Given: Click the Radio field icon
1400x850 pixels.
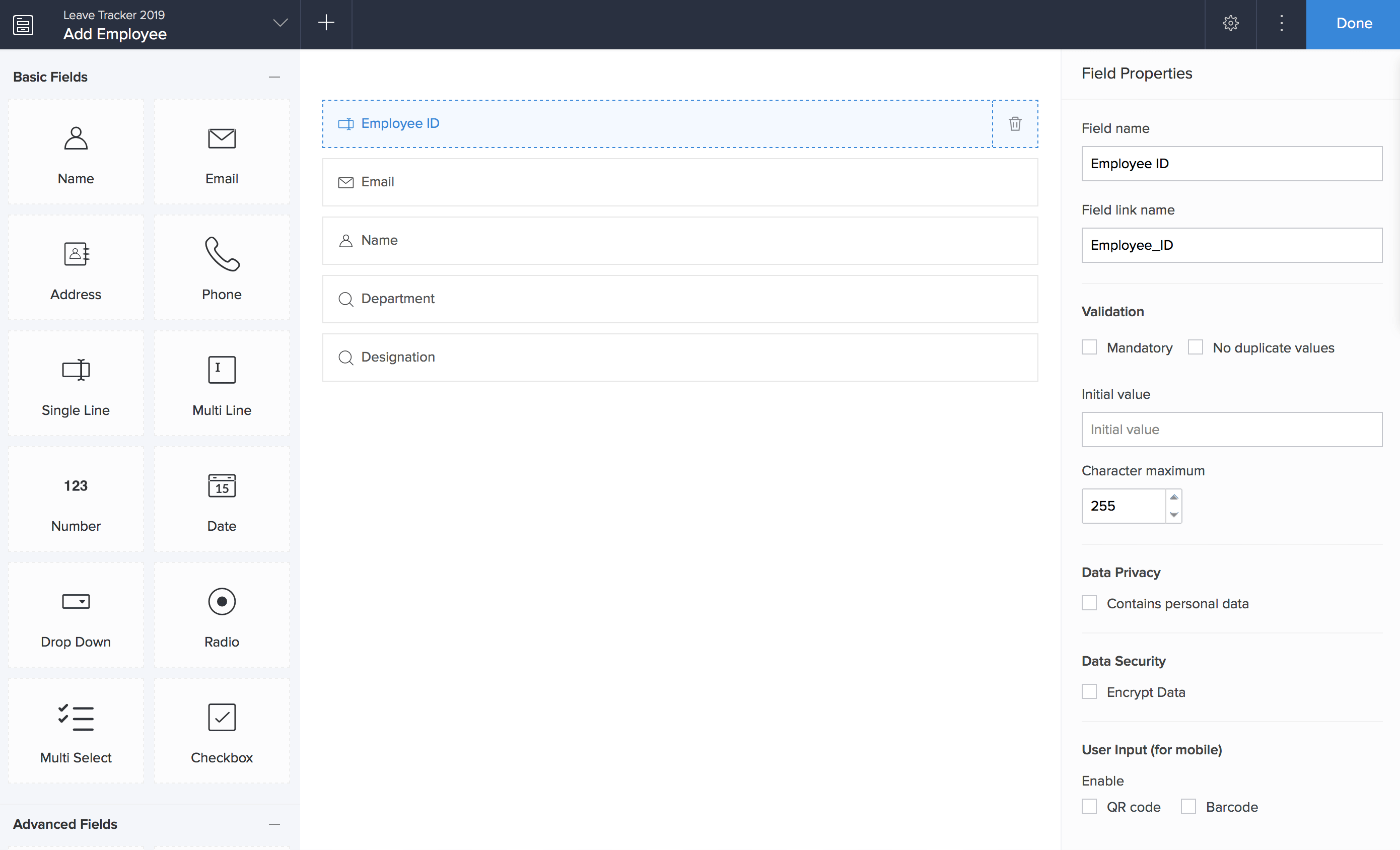Looking at the screenshot, I should [x=222, y=602].
